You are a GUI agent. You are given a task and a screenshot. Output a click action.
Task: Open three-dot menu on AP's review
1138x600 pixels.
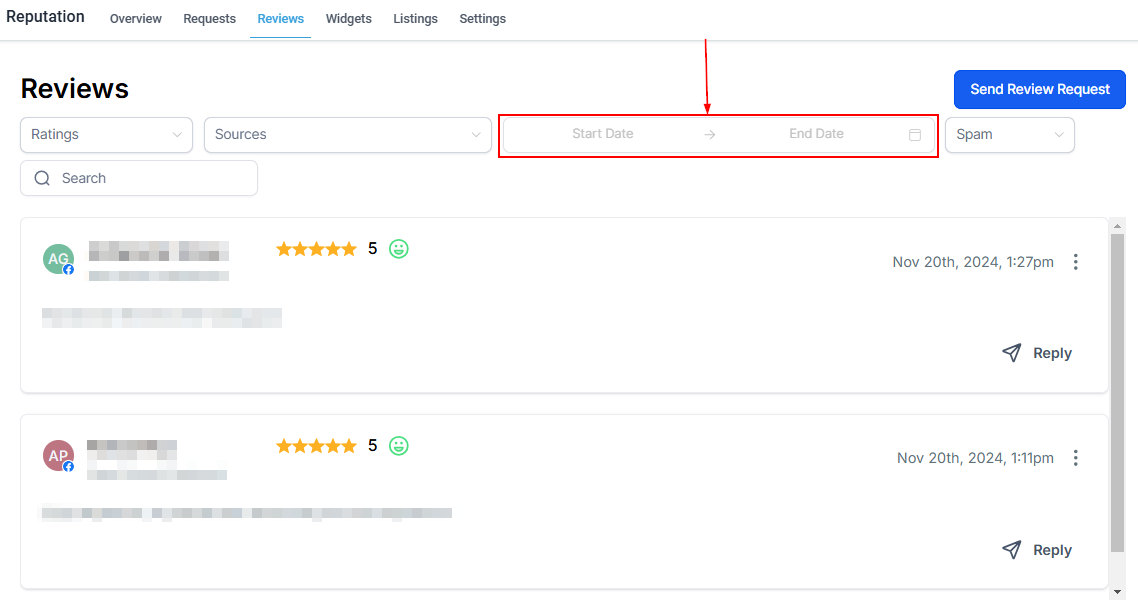[1076, 458]
